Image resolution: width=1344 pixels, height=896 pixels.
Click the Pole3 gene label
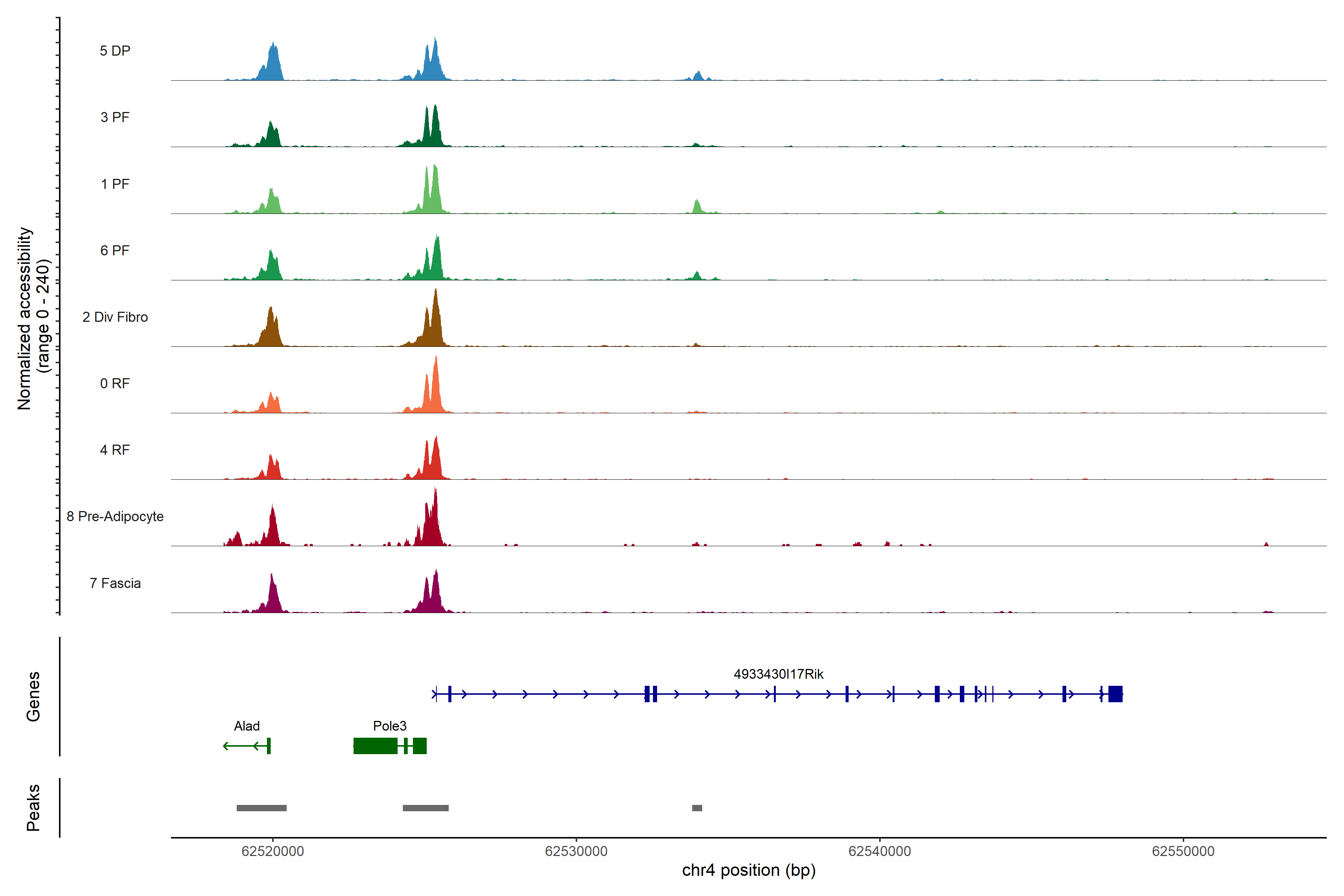click(x=390, y=726)
